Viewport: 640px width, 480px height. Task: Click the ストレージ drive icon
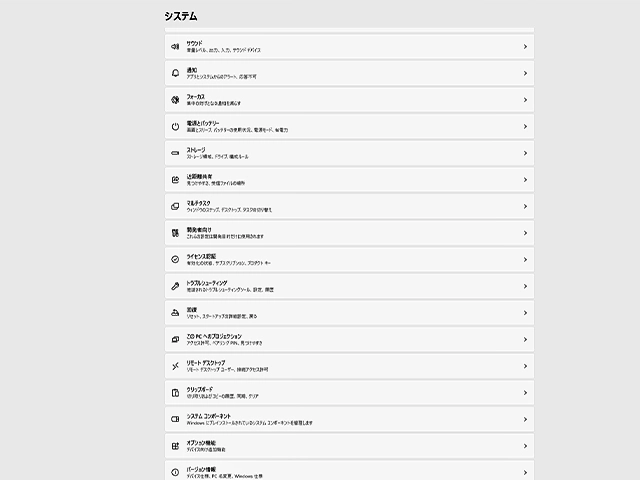pyautogui.click(x=175, y=153)
